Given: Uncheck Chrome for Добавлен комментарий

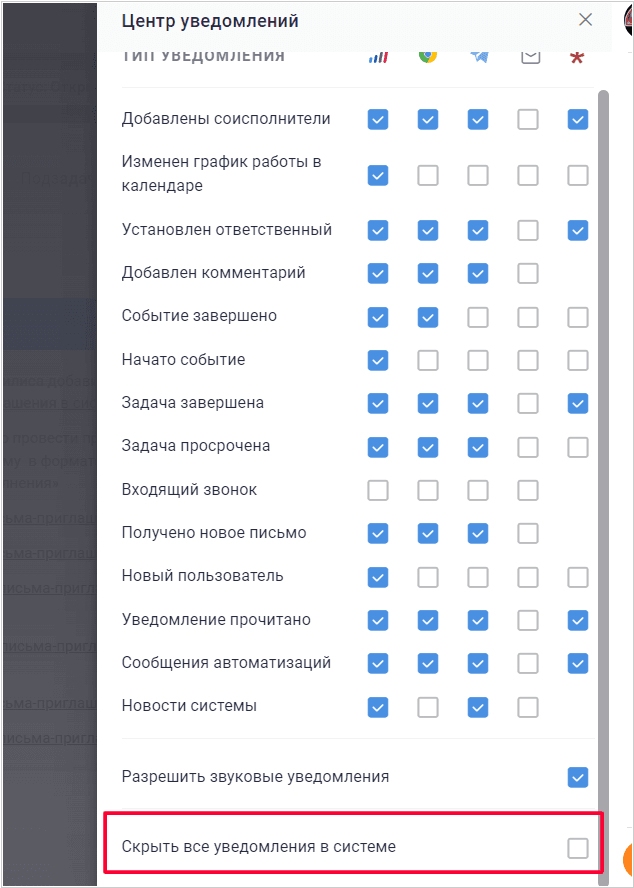Looking at the screenshot, I should pos(428,273).
